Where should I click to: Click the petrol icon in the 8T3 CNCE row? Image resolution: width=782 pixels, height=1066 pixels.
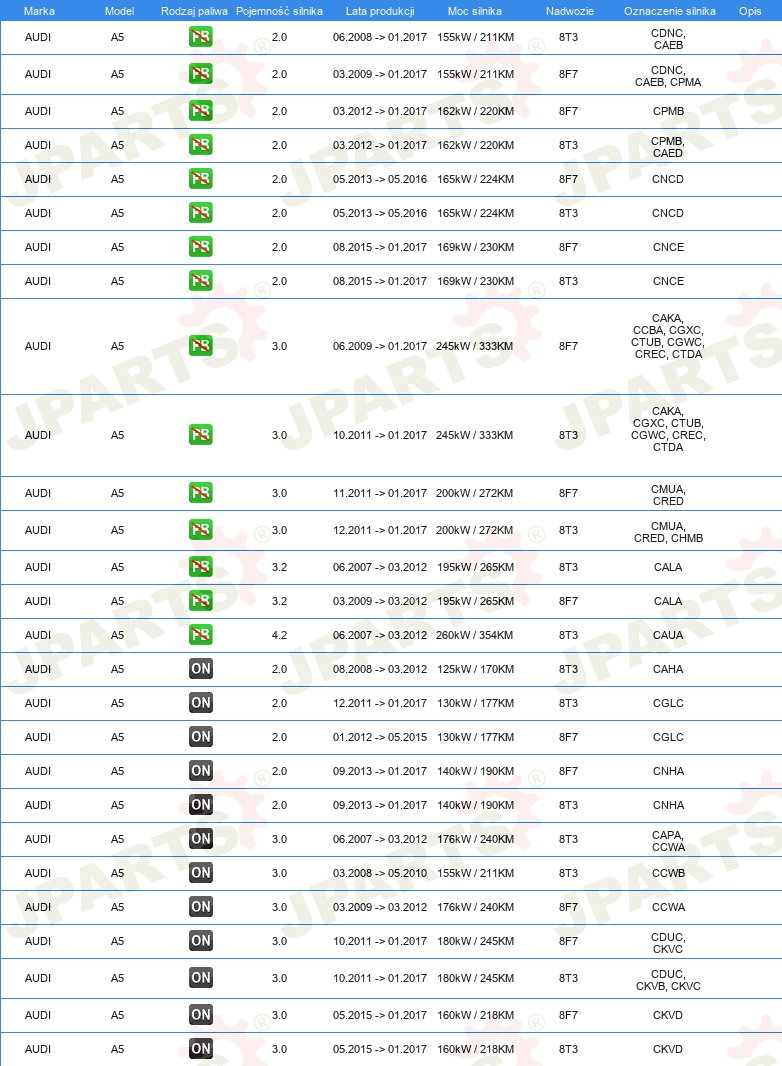[201, 281]
